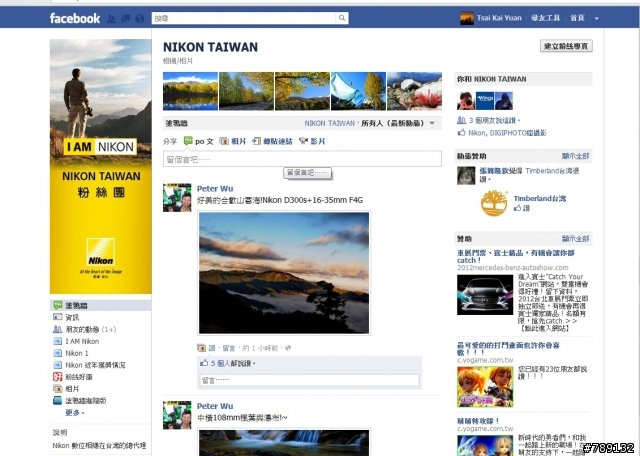
Task: Open the account dropdown arrow in header
Action: coord(596,18)
